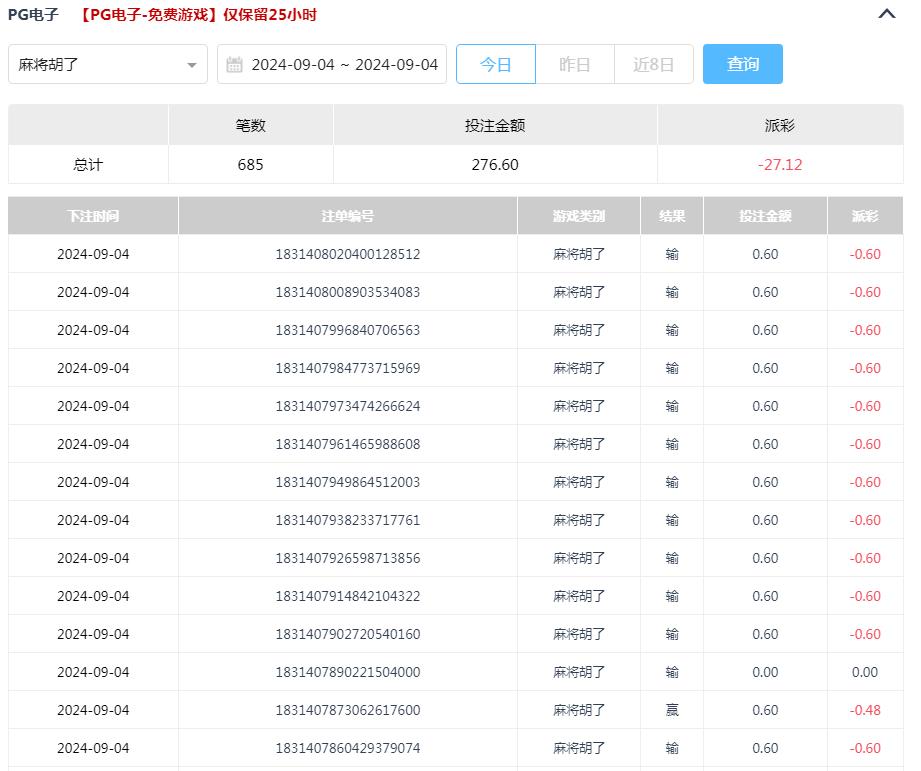Image resolution: width=921 pixels, height=771 pixels.
Task: Click the 注单编号 column header
Action: click(347, 215)
